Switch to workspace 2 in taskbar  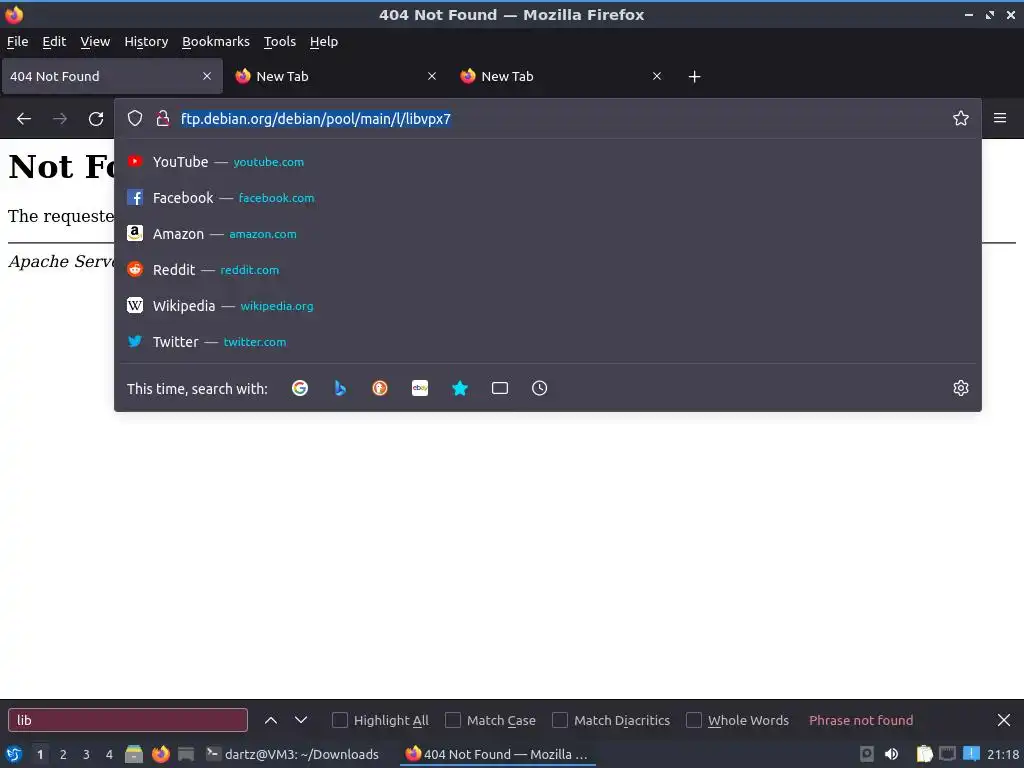pos(63,754)
